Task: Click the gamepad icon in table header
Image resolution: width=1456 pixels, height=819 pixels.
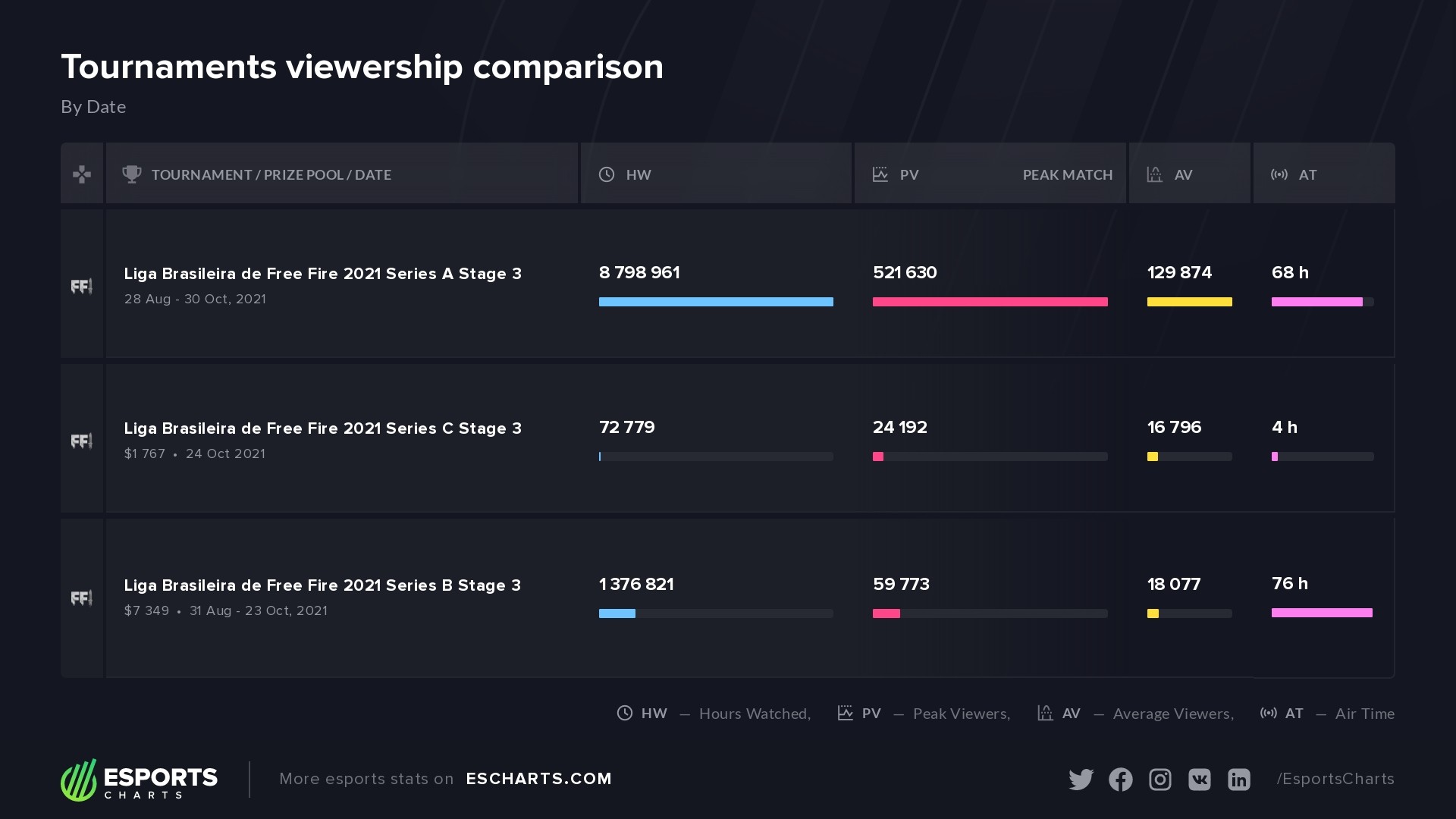Action: tap(82, 174)
